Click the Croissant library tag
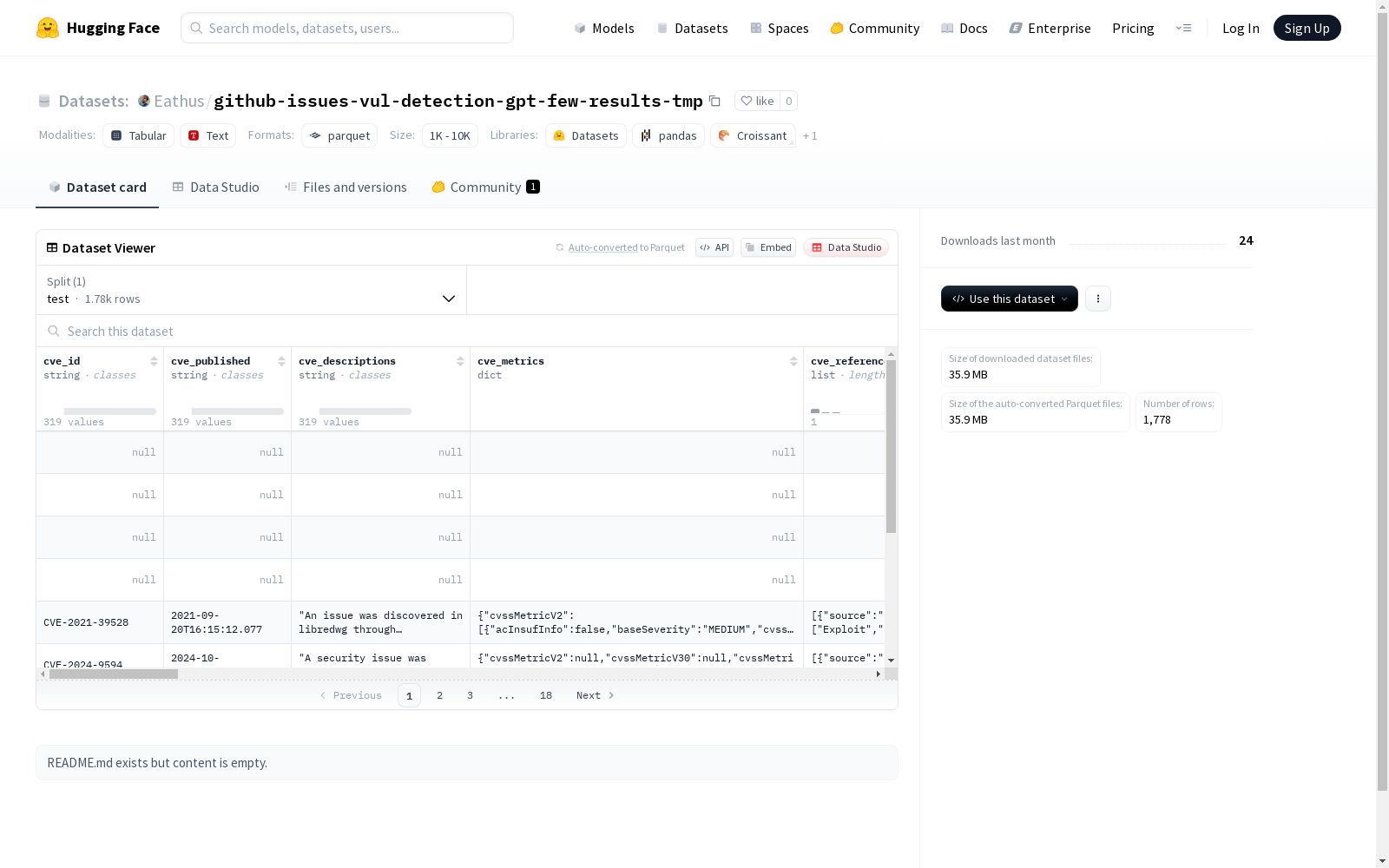 click(753, 135)
